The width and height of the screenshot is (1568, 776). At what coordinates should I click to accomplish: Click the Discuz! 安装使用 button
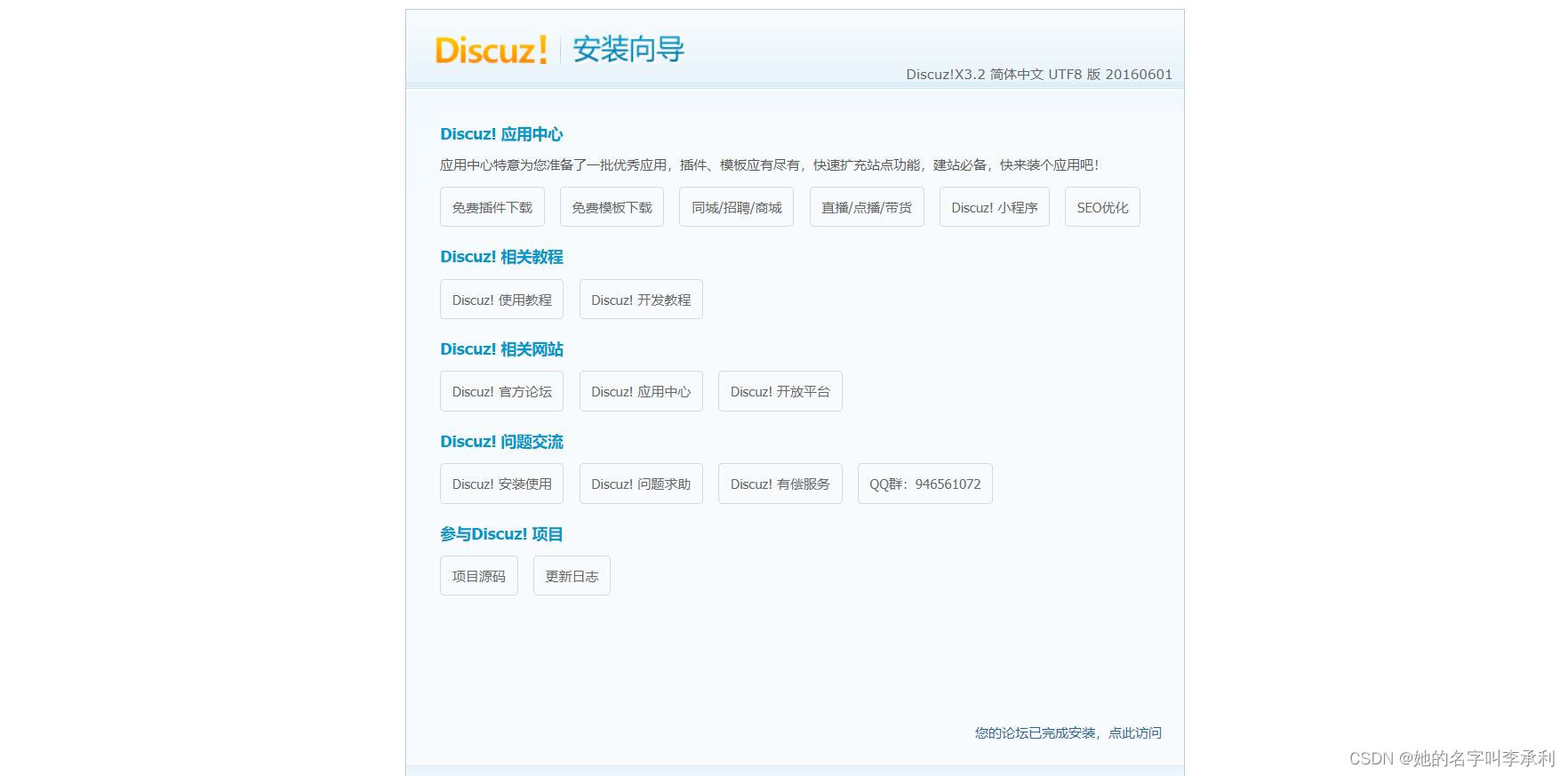point(501,484)
